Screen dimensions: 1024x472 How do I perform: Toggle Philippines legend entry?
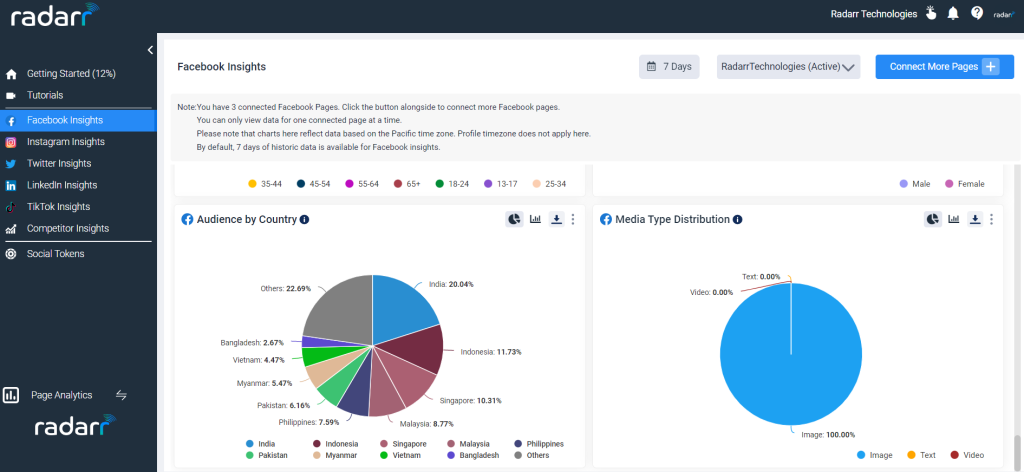tap(539, 444)
